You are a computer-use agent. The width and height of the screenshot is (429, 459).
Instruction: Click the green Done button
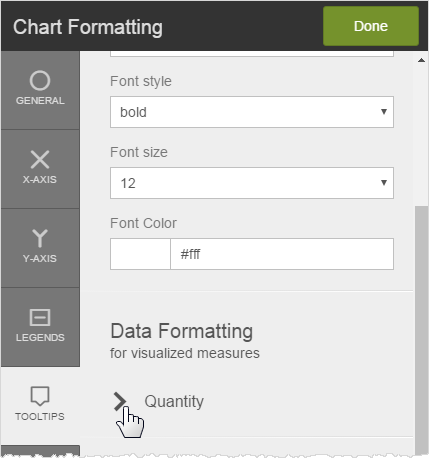(x=371, y=26)
